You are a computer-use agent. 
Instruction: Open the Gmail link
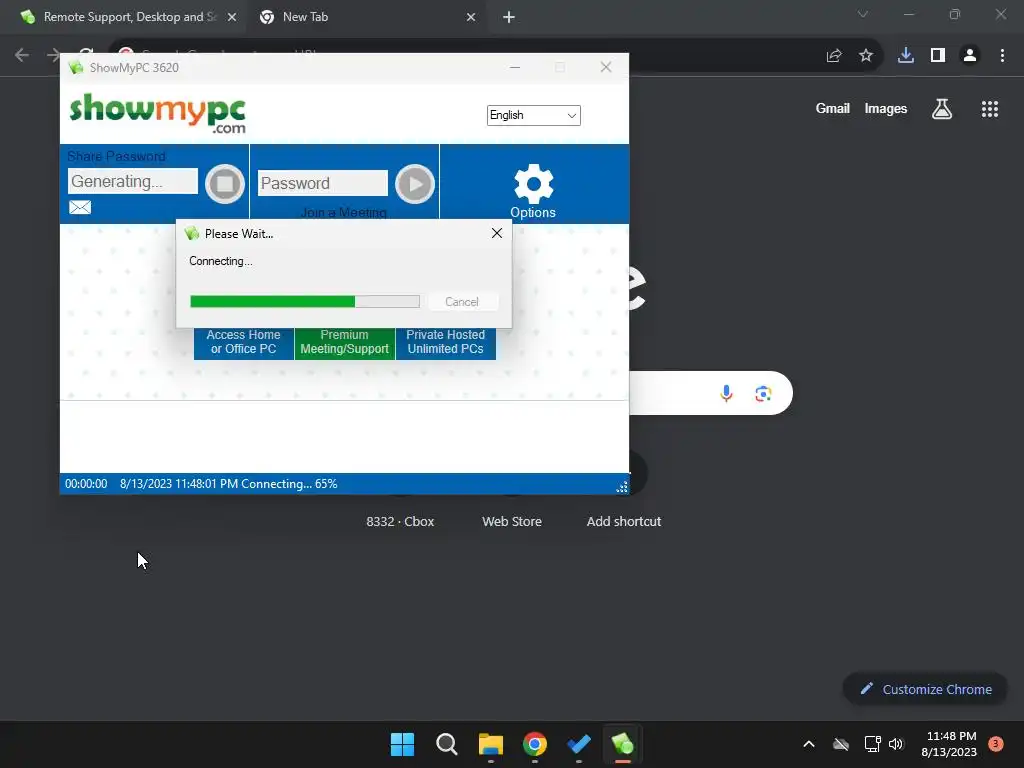833,108
